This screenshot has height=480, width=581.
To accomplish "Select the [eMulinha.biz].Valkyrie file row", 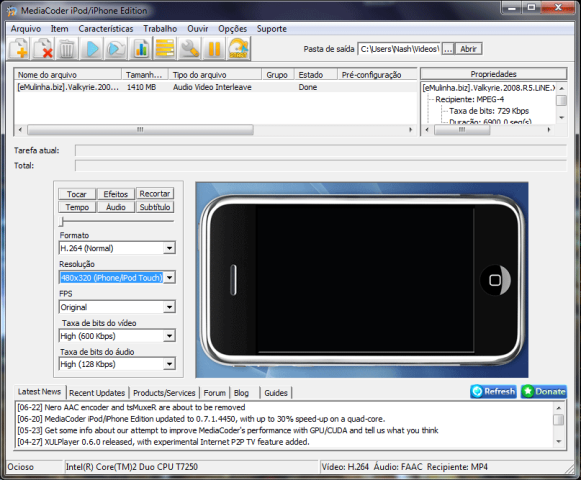I will (215, 87).
